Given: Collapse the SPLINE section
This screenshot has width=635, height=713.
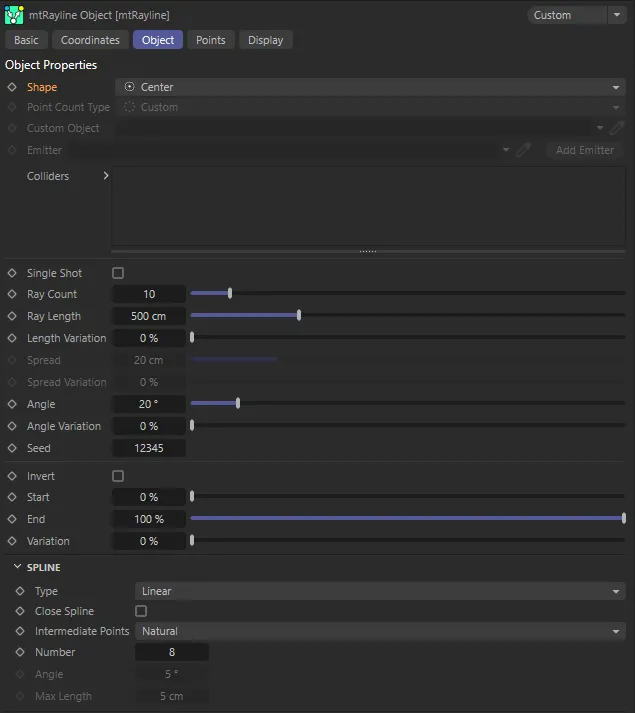Looking at the screenshot, I should 18,567.
